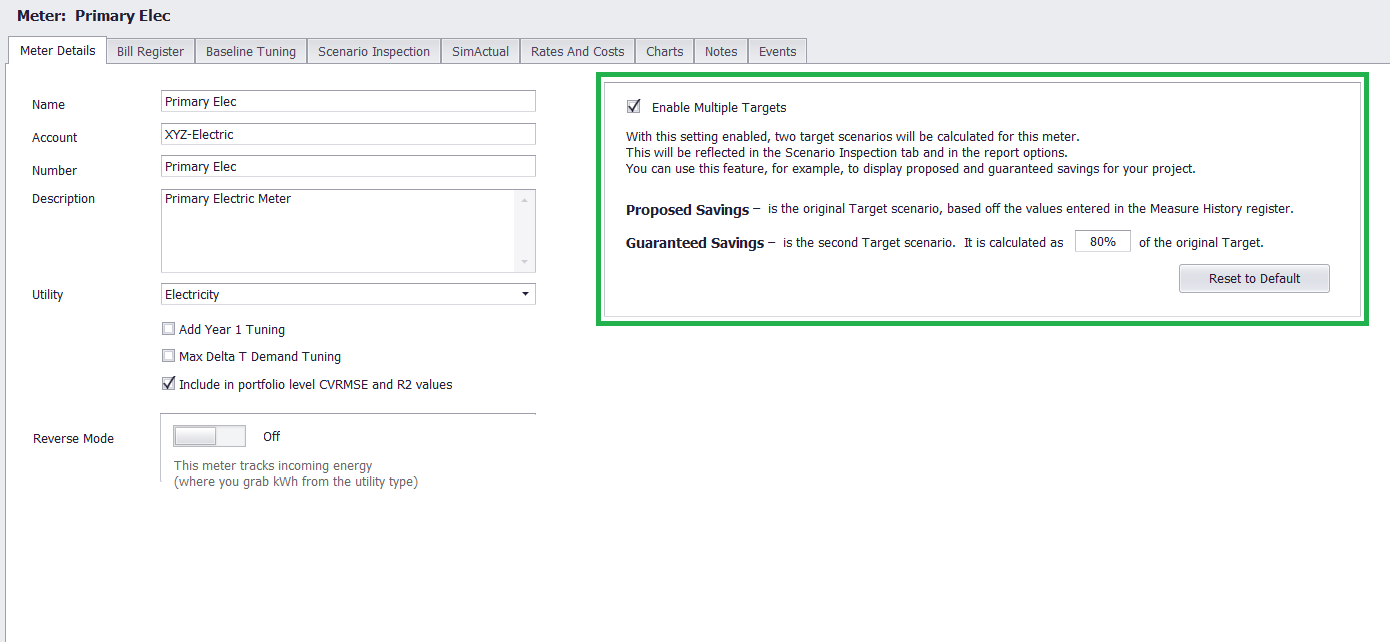
Task: Switch to the Bill Register tab
Action: pos(150,52)
